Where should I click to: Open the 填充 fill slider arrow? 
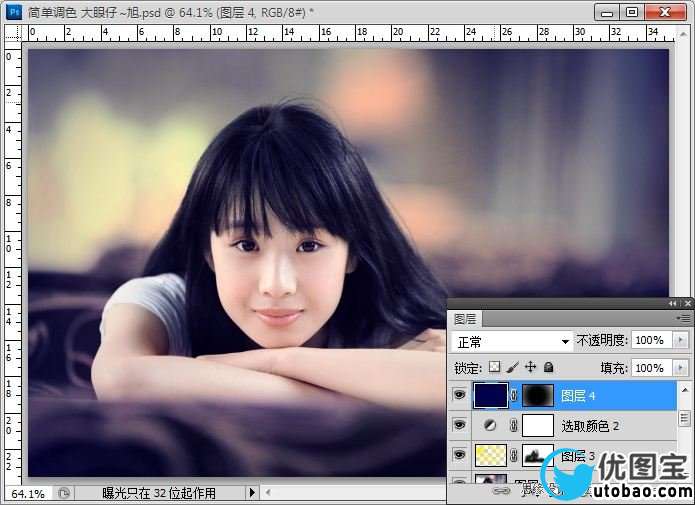click(x=681, y=368)
